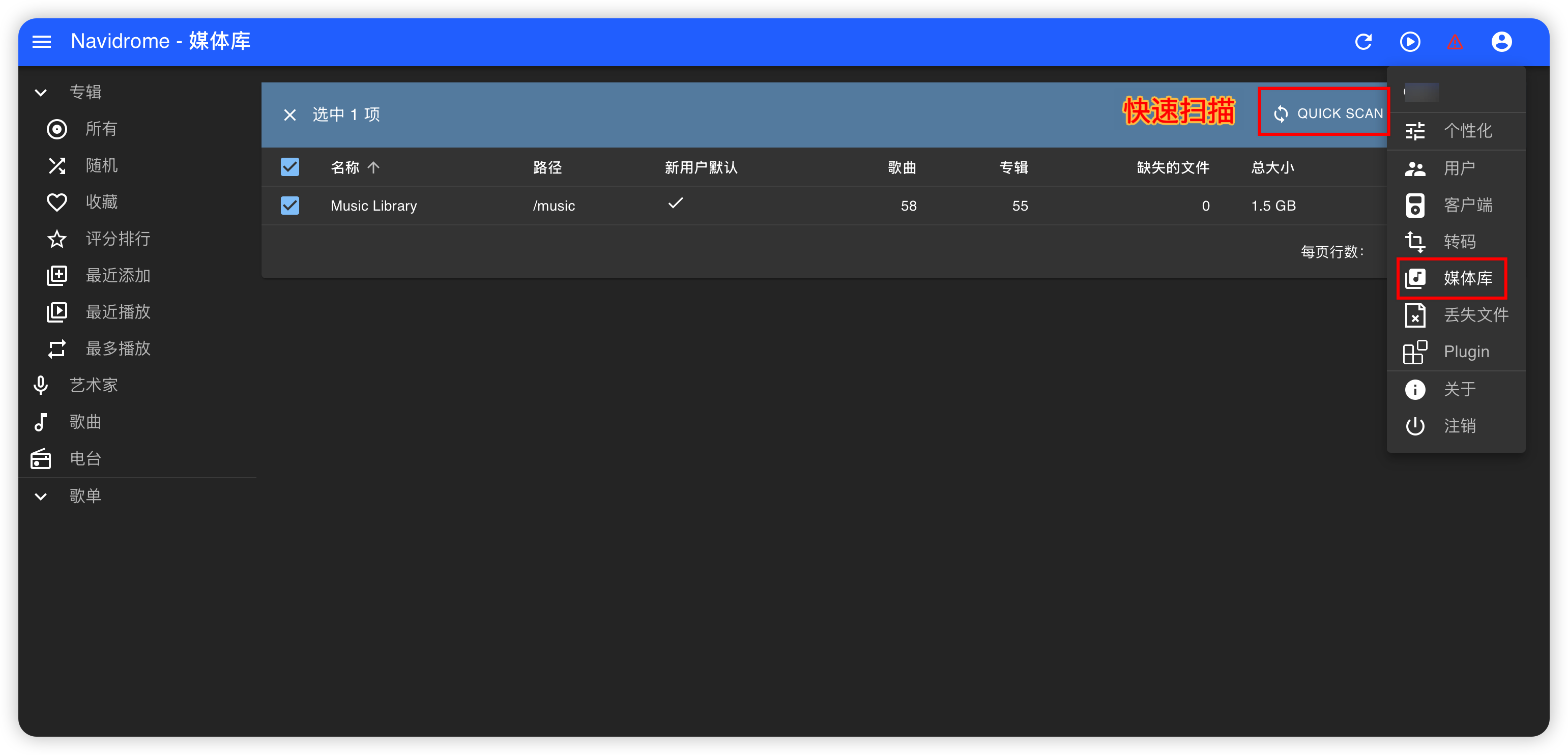Click the 关于 info icon
This screenshot has width=1568, height=755.
click(1414, 389)
